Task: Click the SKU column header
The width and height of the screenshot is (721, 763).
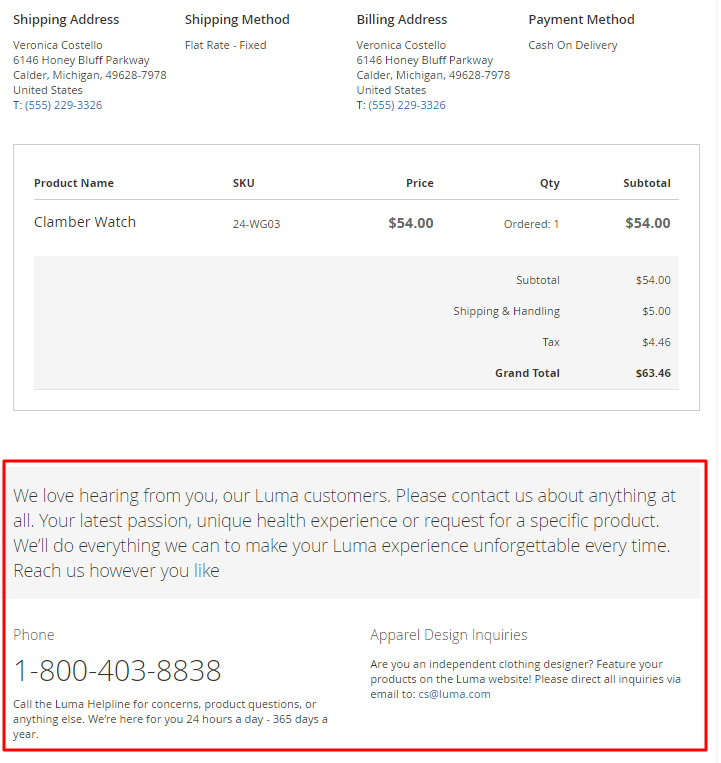Action: point(244,183)
